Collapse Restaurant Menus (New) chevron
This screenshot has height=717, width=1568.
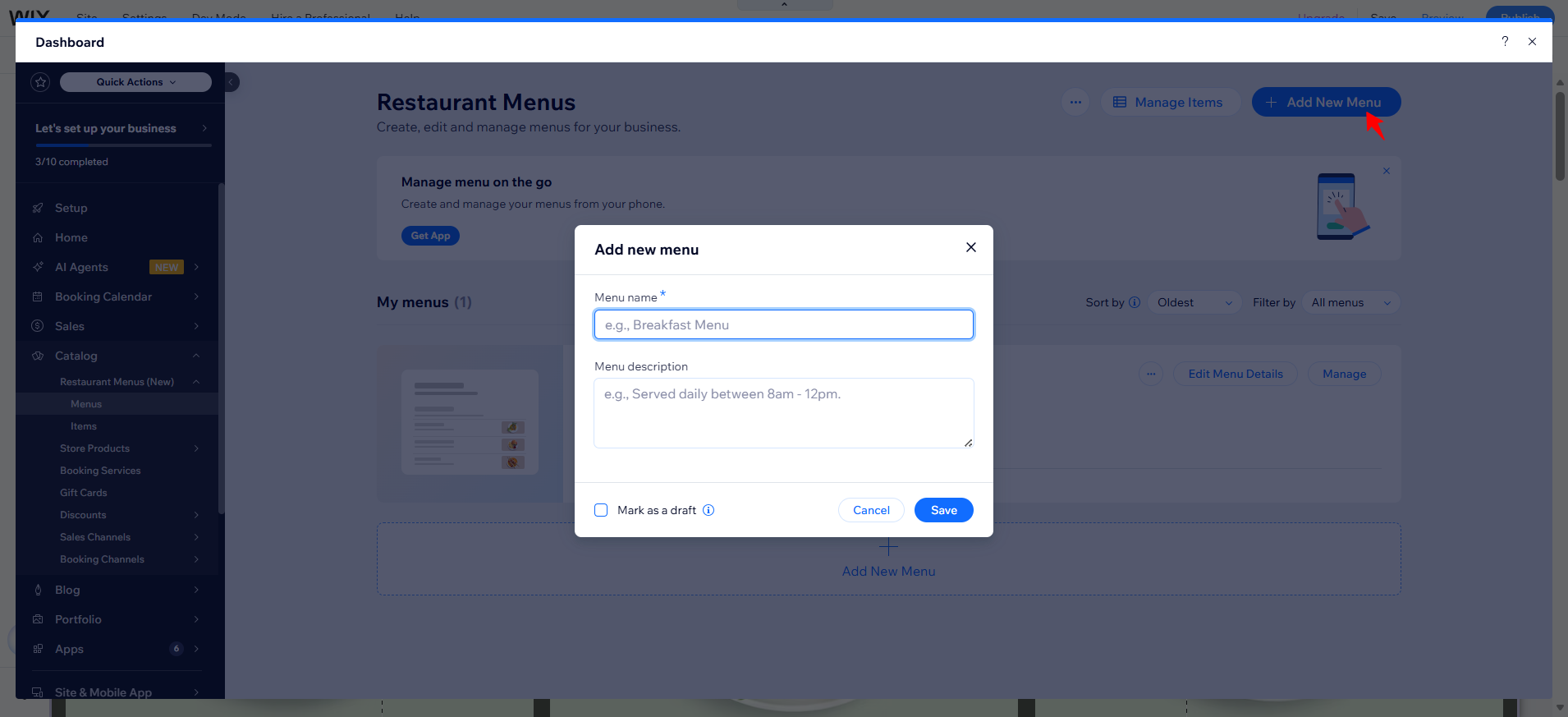pos(196,382)
